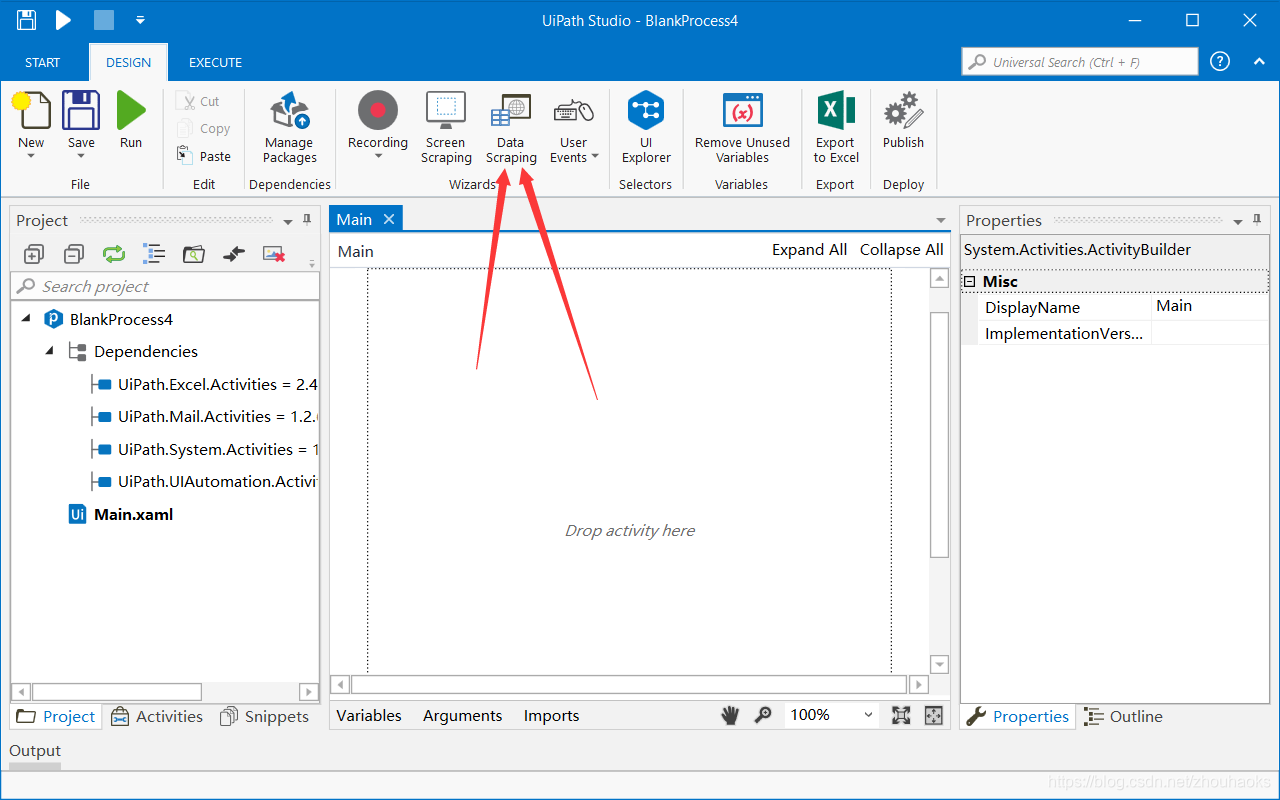Viewport: 1280px width, 800px height.
Task: Open Properties panel options dropdown arrow
Action: pos(1238,221)
